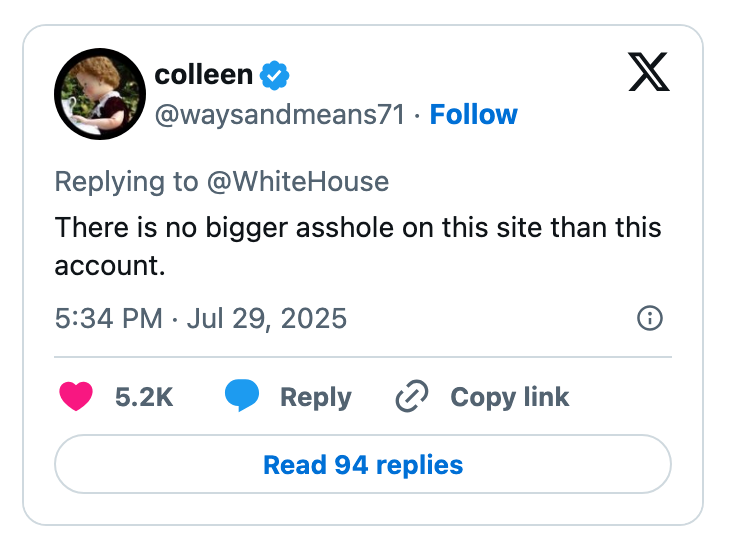Click the 5.2K likes count
Image resolution: width=730 pixels, height=542 pixels.
(x=144, y=397)
